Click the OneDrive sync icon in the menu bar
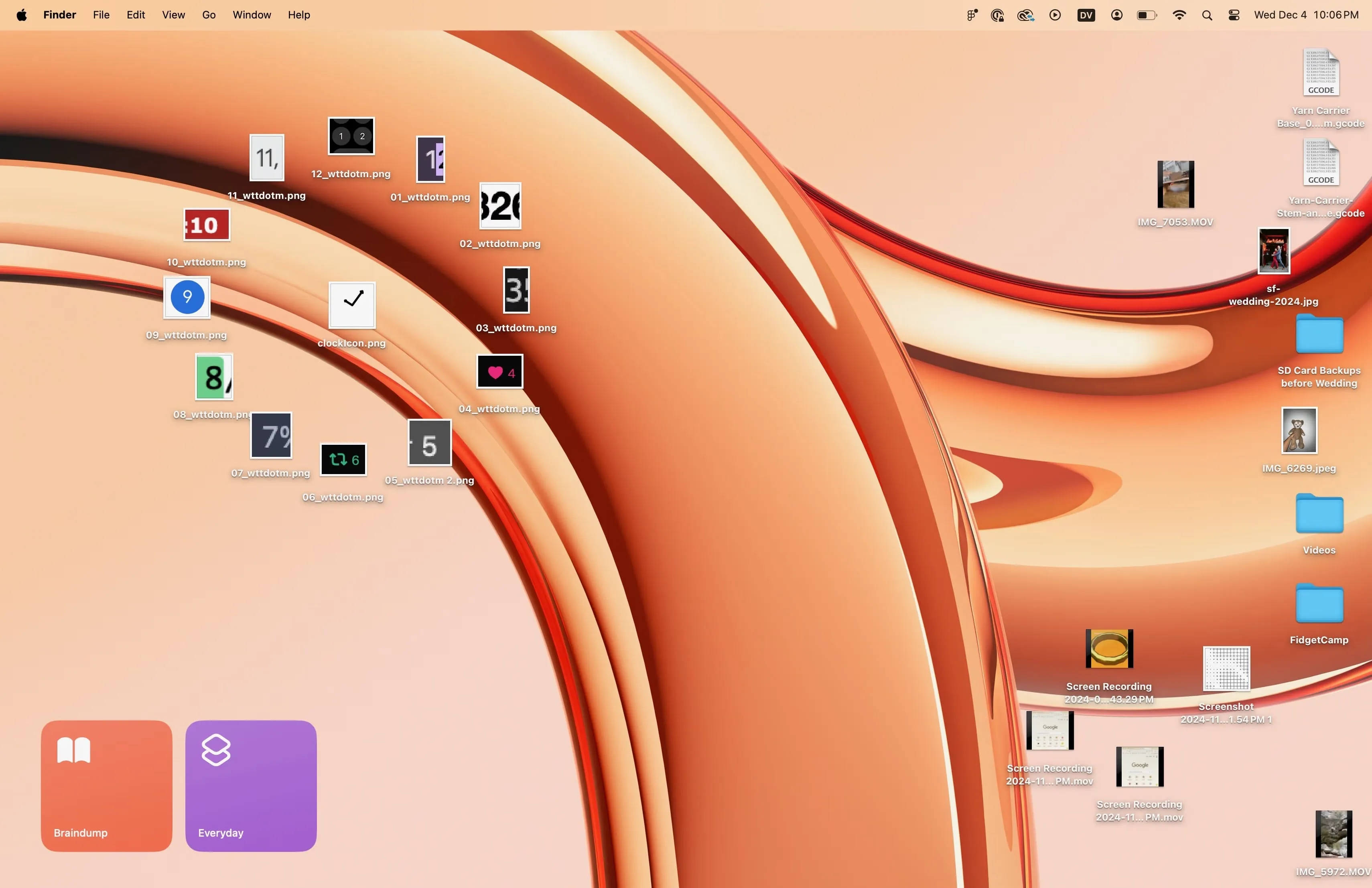 click(x=1025, y=15)
